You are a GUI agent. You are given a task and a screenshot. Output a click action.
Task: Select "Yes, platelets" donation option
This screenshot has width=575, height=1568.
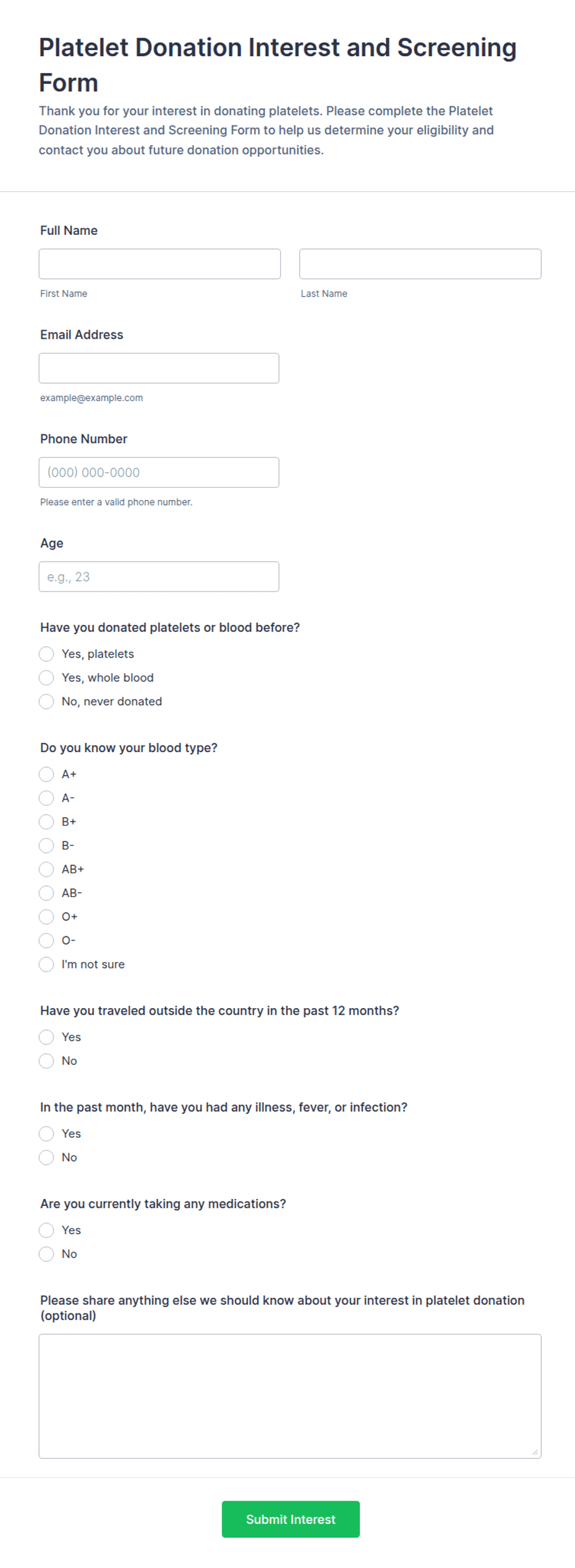click(x=46, y=654)
